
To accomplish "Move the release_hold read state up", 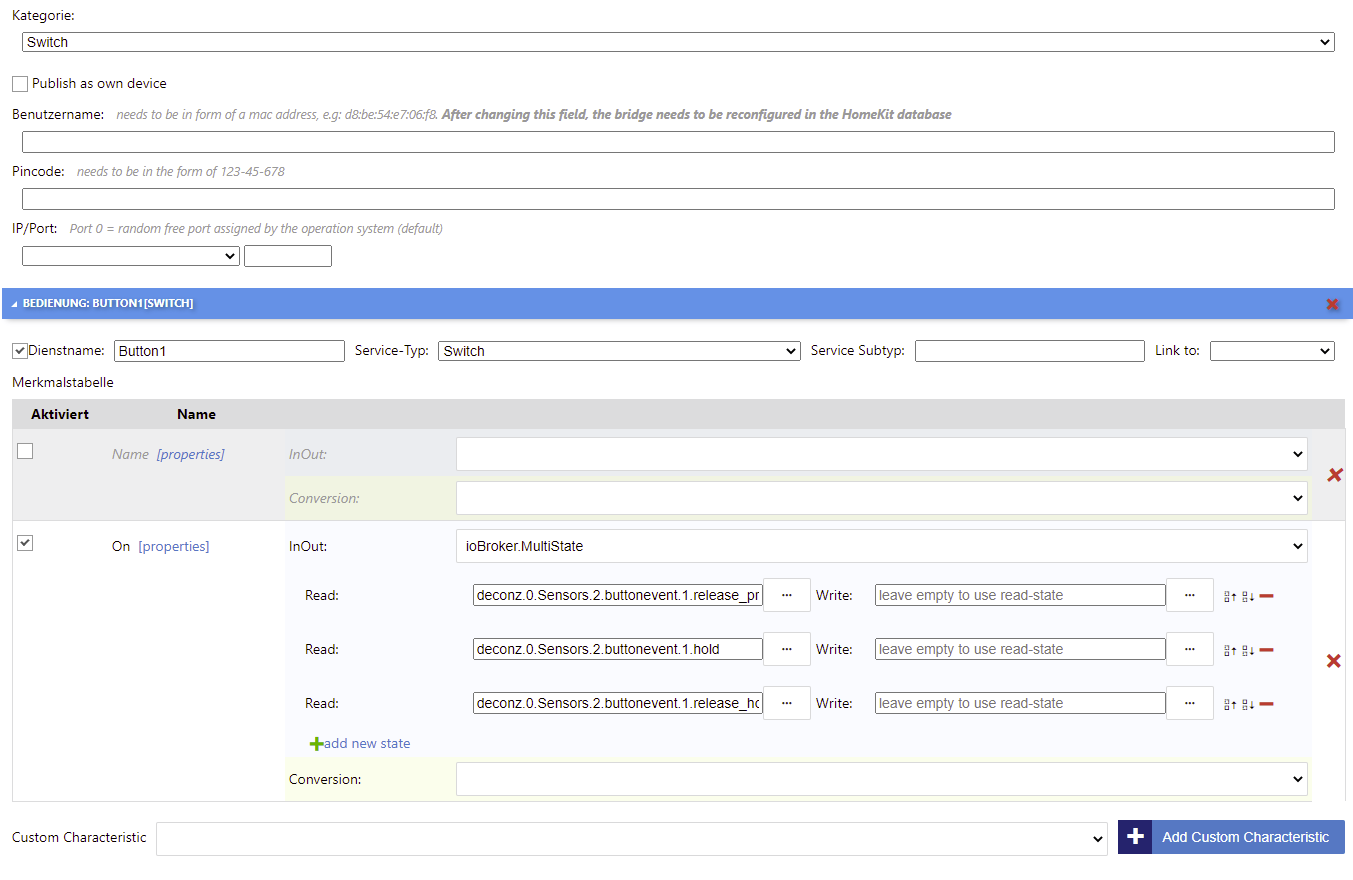I will click(1230, 705).
